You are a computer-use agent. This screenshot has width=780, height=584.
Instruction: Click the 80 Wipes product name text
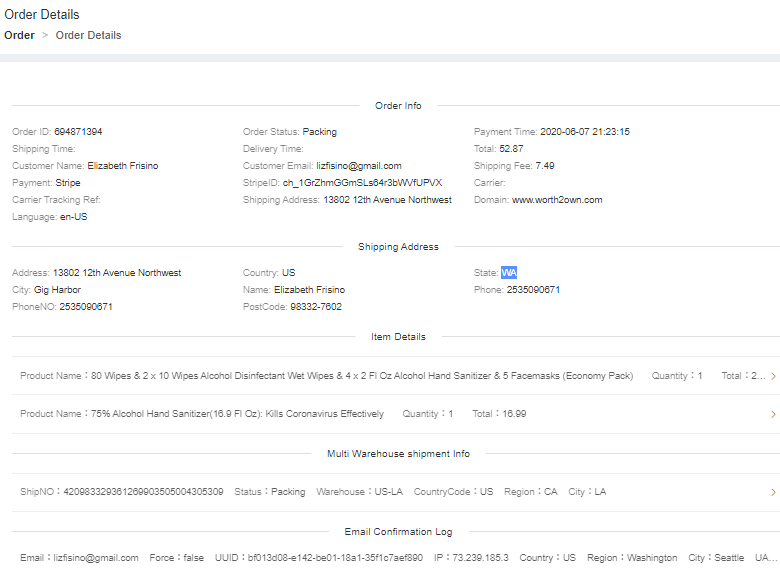(x=362, y=376)
